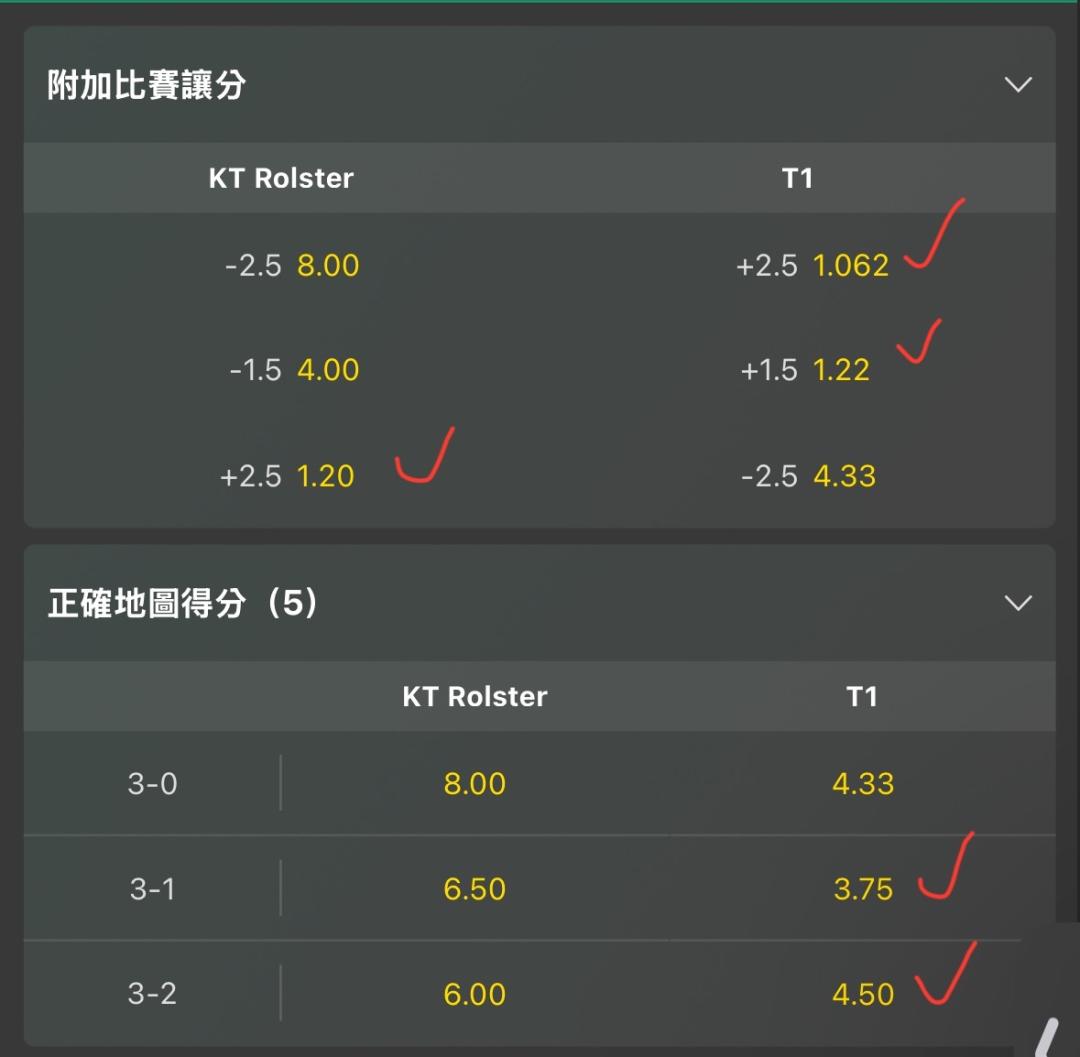Select T1 +2.5 odds 1.062
The width and height of the screenshot is (1080, 1057).
click(812, 266)
